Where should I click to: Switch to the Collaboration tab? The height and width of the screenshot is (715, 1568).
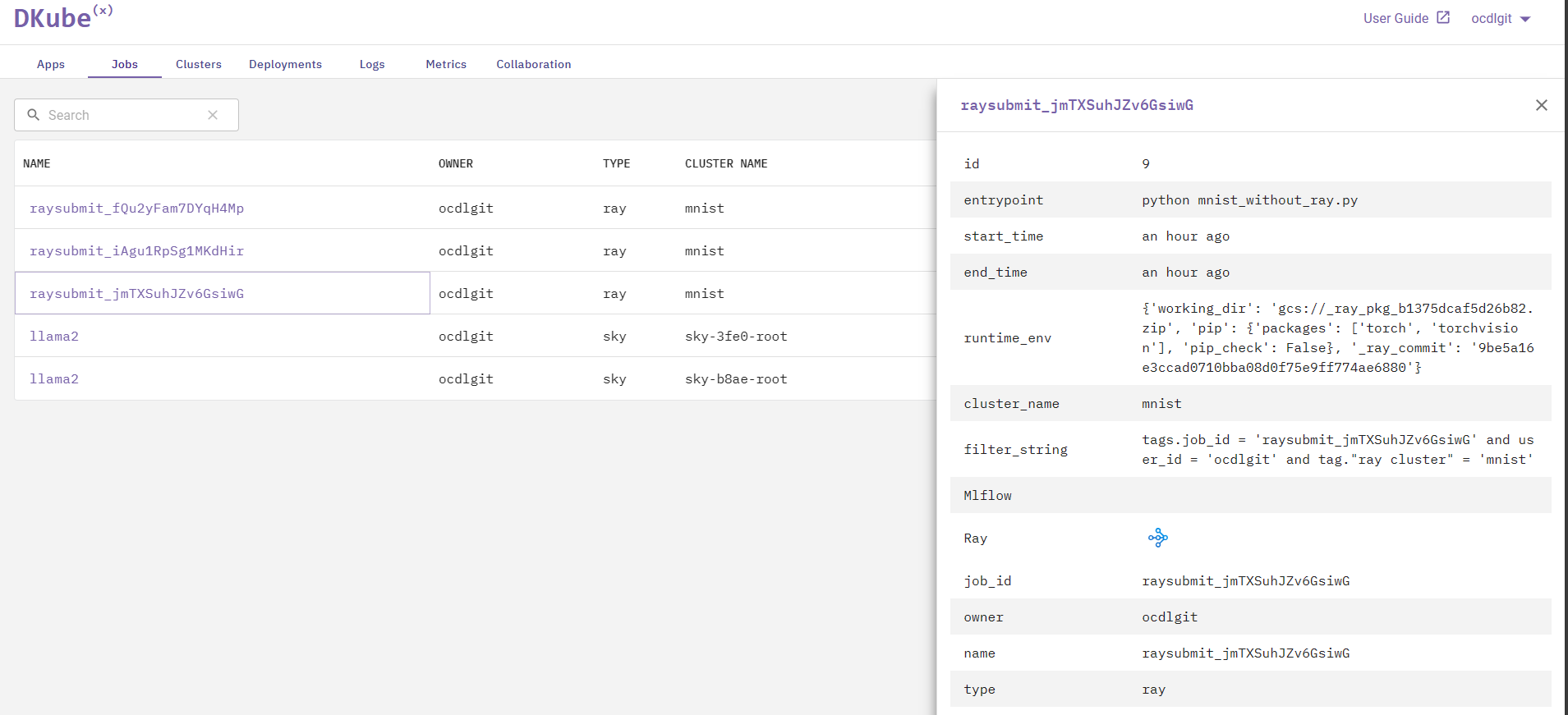533,64
